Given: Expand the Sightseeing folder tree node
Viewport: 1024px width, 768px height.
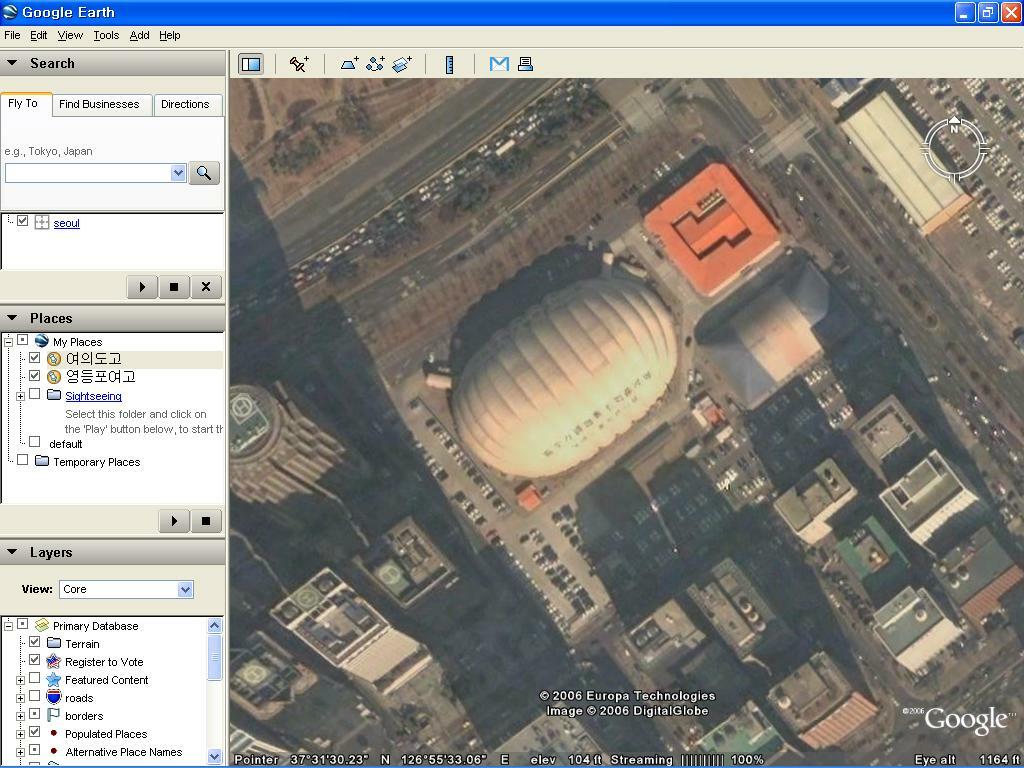Looking at the screenshot, I should (x=20, y=396).
